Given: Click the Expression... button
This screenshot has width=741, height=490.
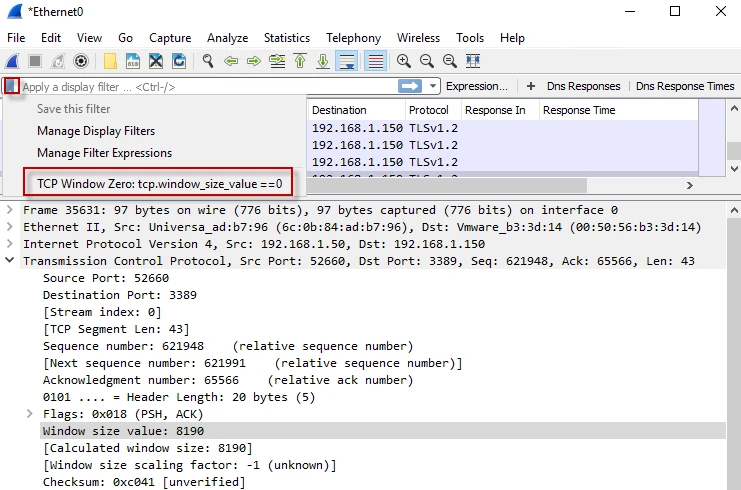Looking at the screenshot, I should [x=476, y=86].
